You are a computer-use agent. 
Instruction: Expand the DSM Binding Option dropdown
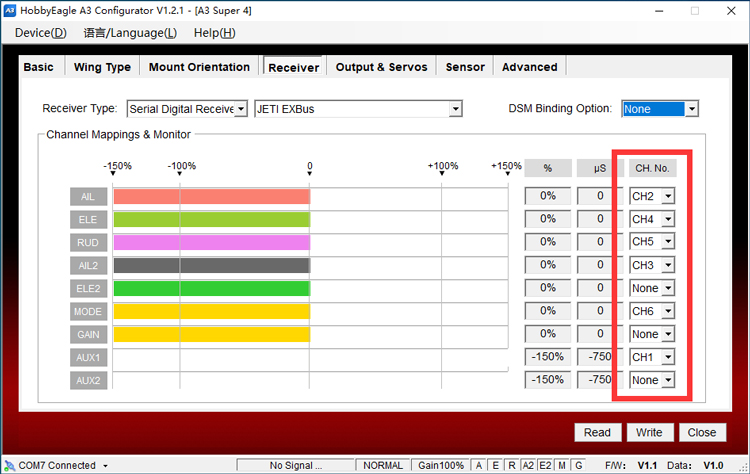(x=691, y=109)
